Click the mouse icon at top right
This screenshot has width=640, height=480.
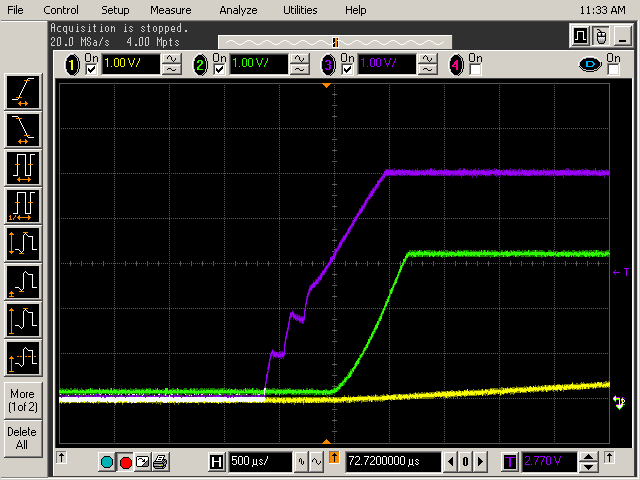(601, 36)
